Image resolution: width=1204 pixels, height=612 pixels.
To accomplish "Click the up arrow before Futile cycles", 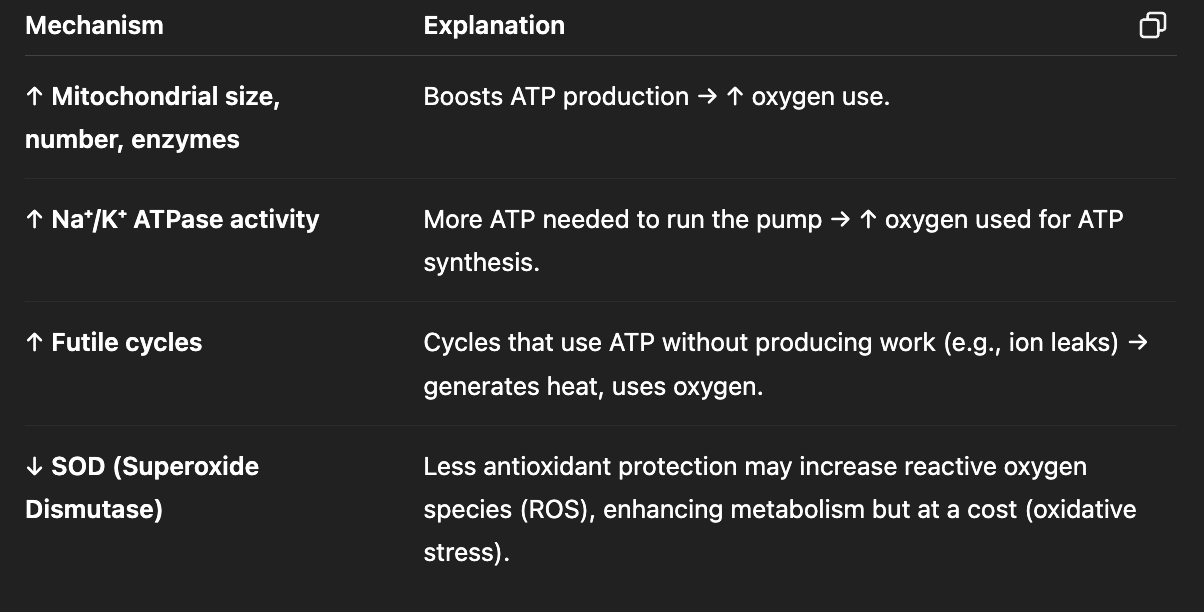I will pos(34,343).
